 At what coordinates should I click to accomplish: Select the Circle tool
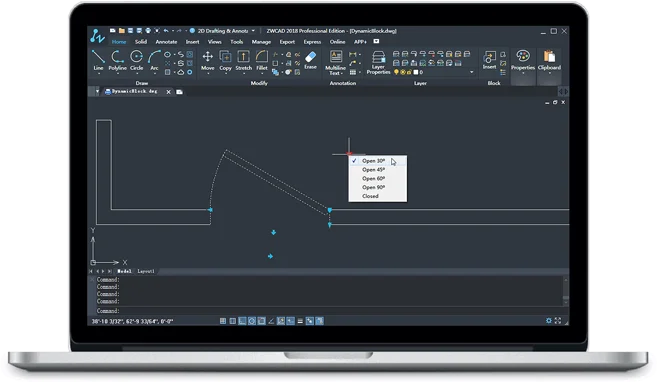[136, 60]
